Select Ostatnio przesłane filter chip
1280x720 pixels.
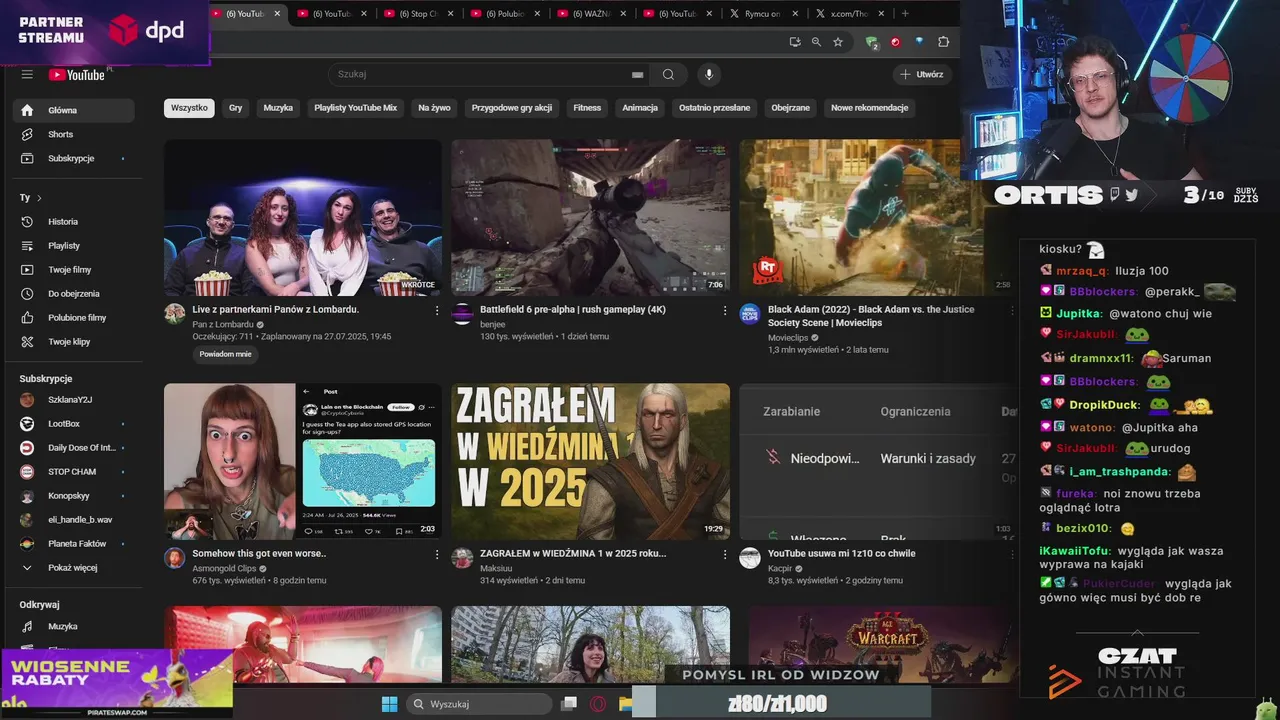tap(714, 108)
